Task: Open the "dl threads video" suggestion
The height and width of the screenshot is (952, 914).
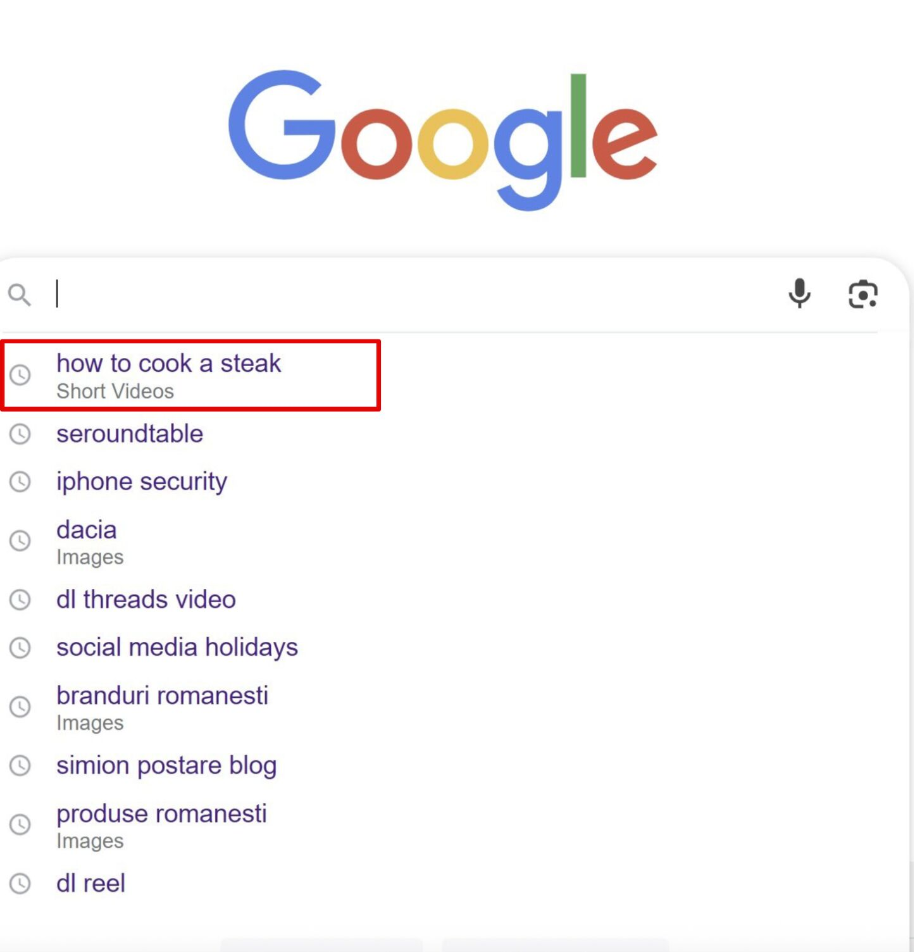Action: [x=146, y=600]
